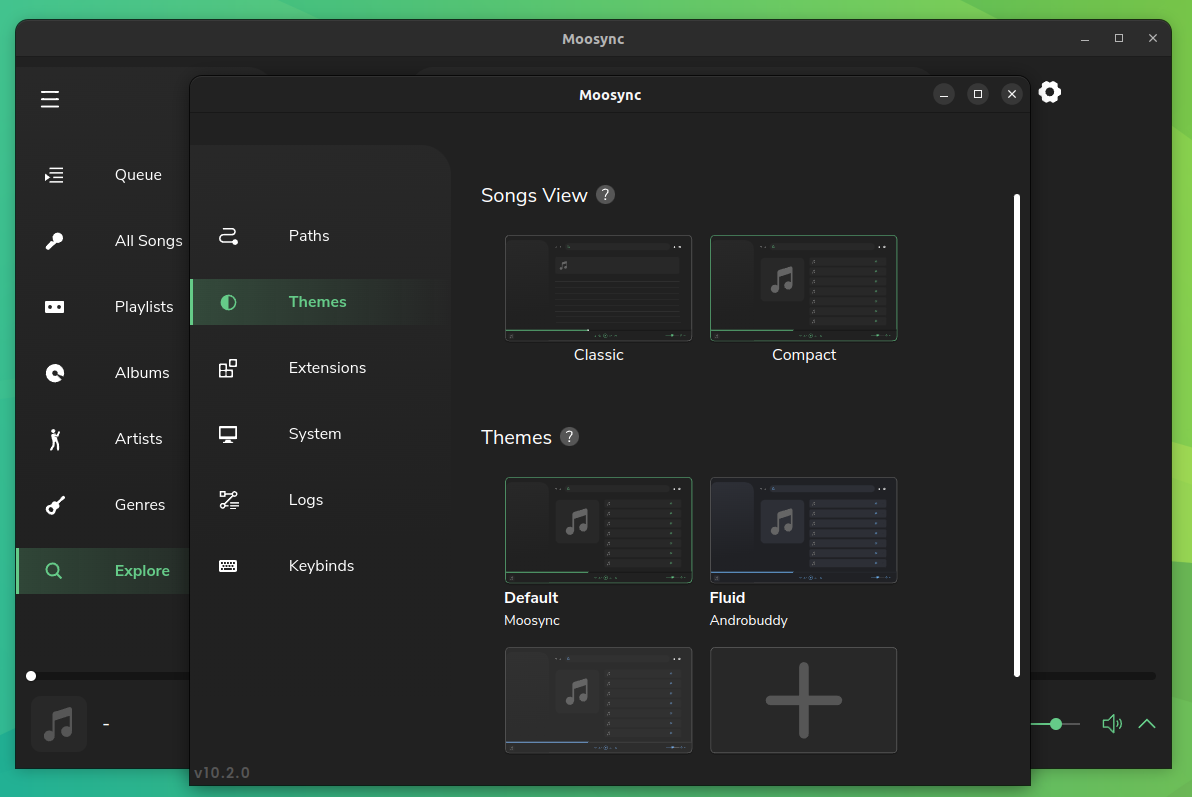The width and height of the screenshot is (1192, 797).
Task: Open the Queue view from the sidebar
Action: click(x=54, y=174)
